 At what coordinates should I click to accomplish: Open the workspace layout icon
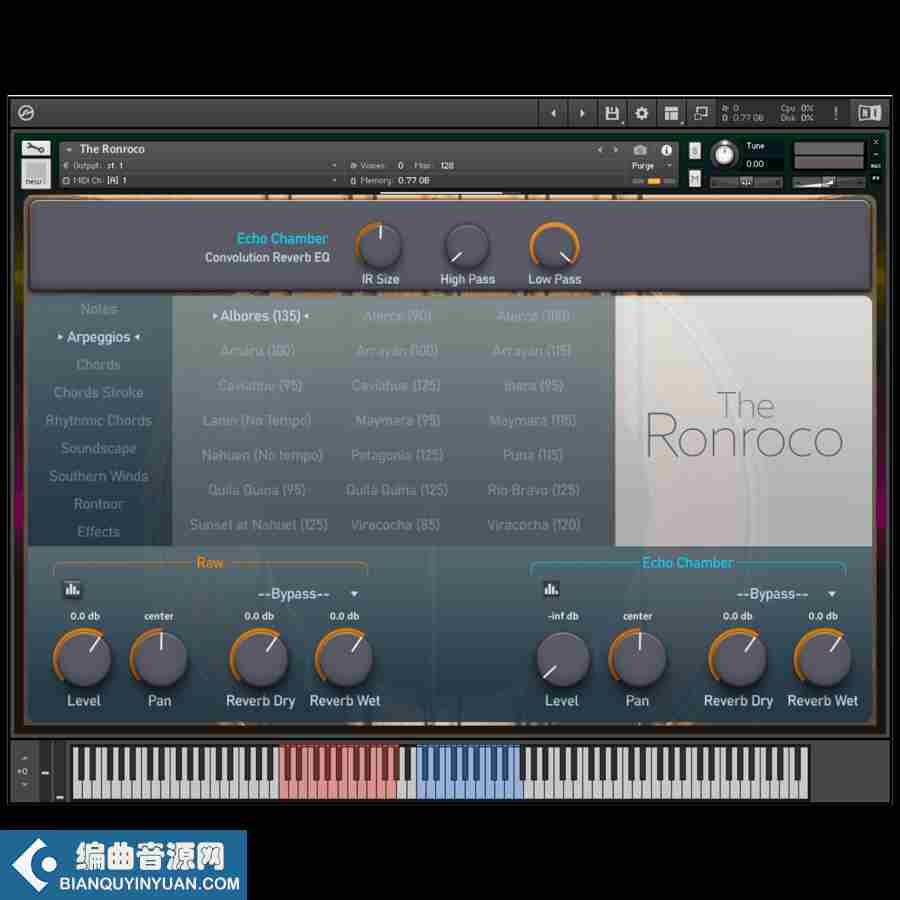pyautogui.click(x=671, y=113)
